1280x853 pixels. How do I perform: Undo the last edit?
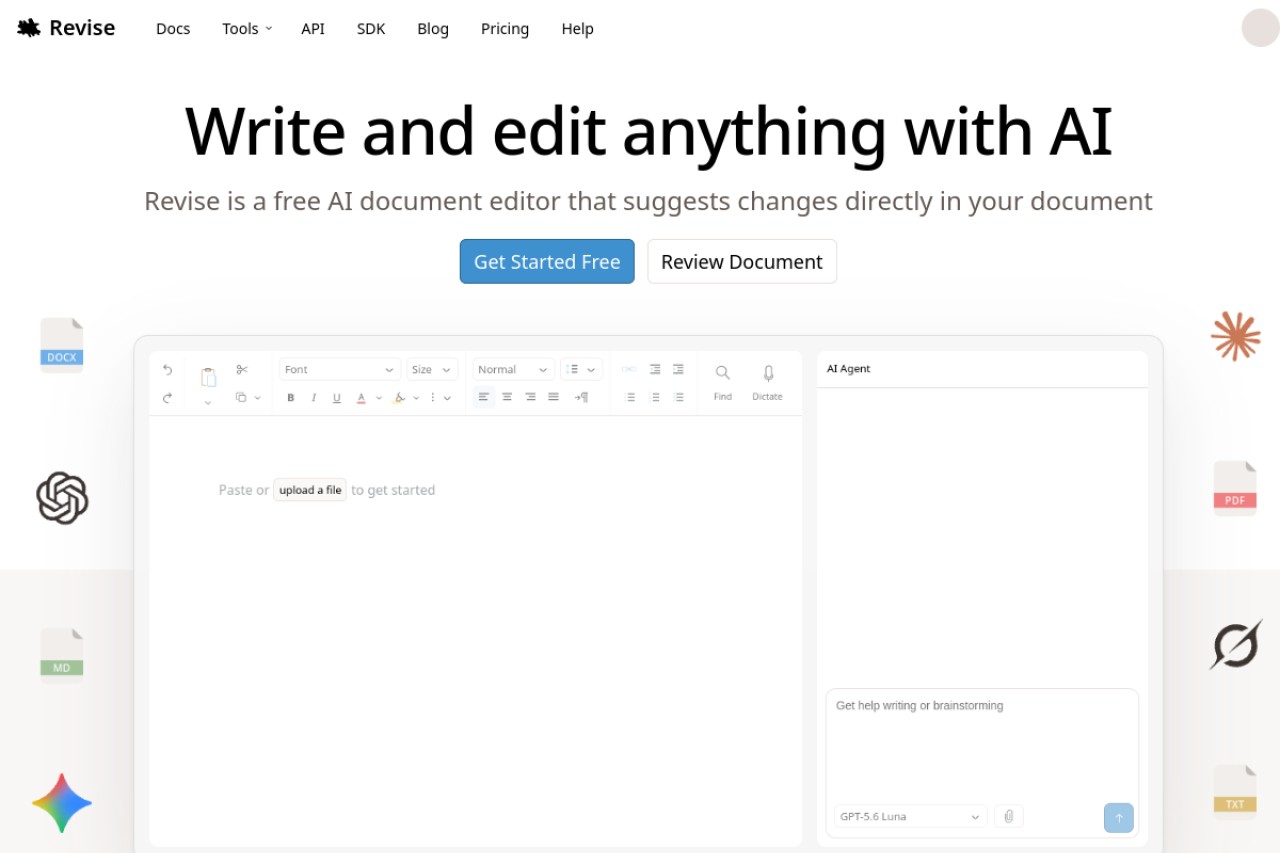coord(167,370)
